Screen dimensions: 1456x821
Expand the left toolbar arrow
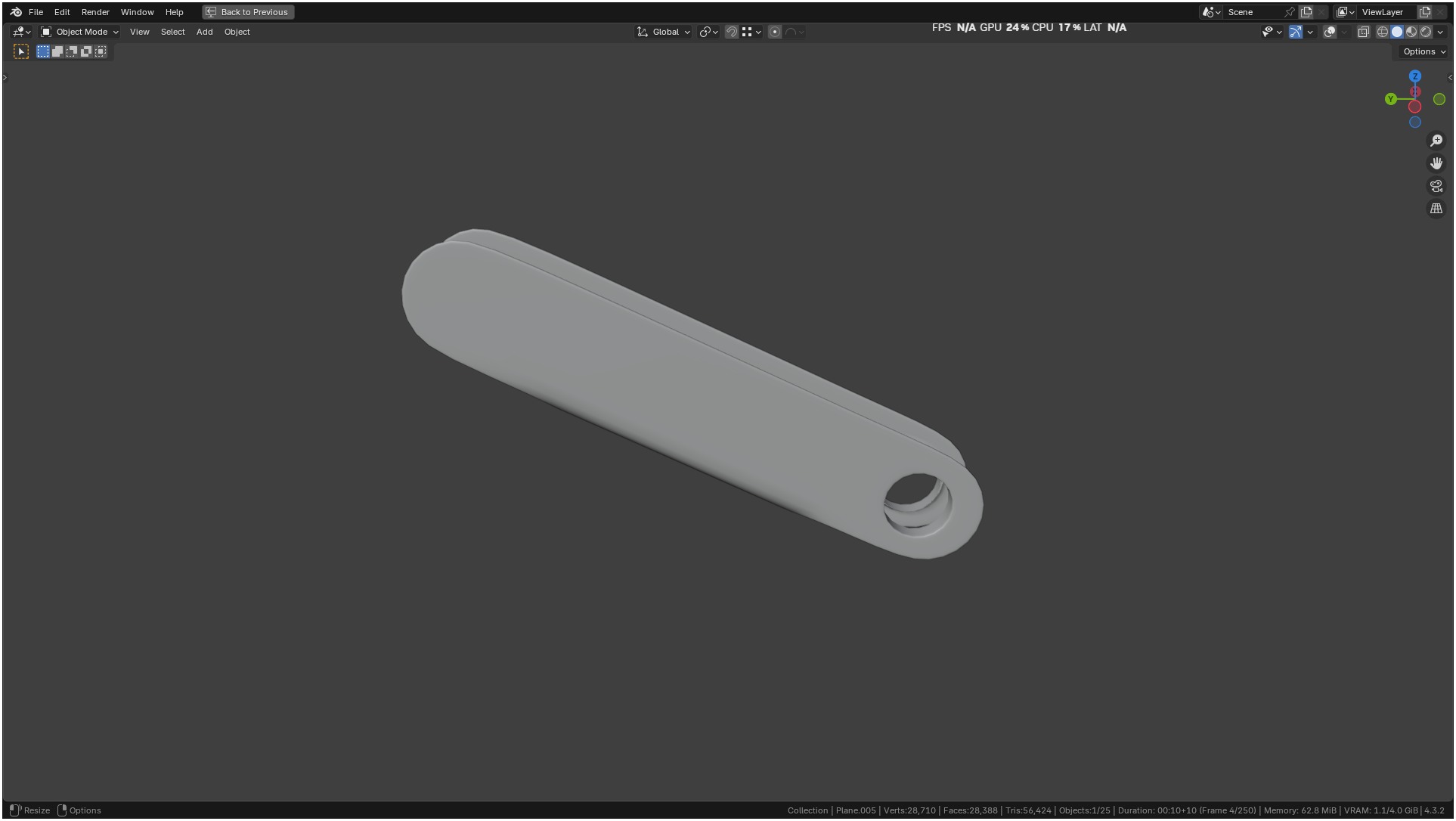click(x=5, y=77)
